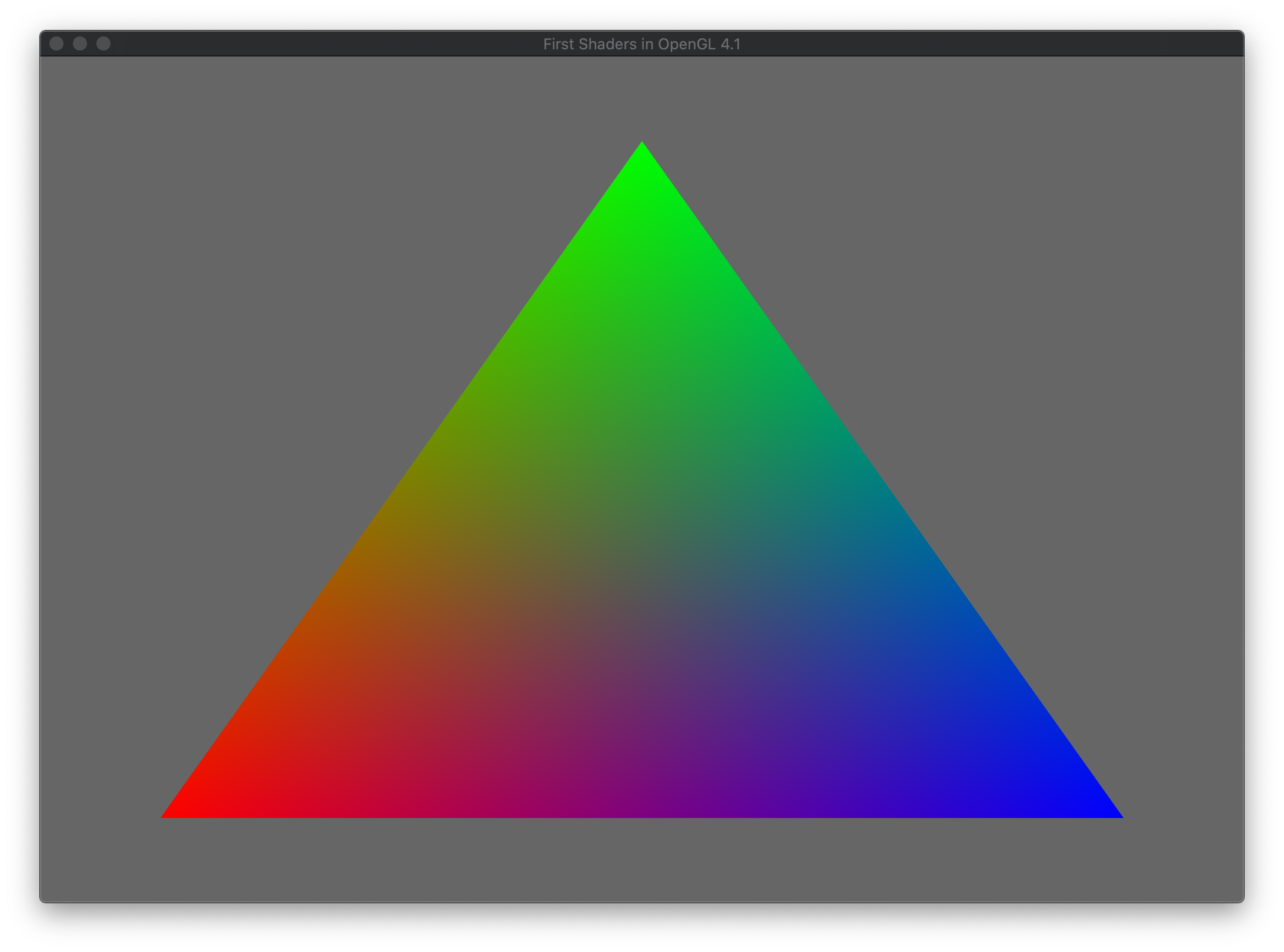Image resolution: width=1284 pixels, height=952 pixels.
Task: Click the minimize button in title bar
Action: [x=80, y=44]
